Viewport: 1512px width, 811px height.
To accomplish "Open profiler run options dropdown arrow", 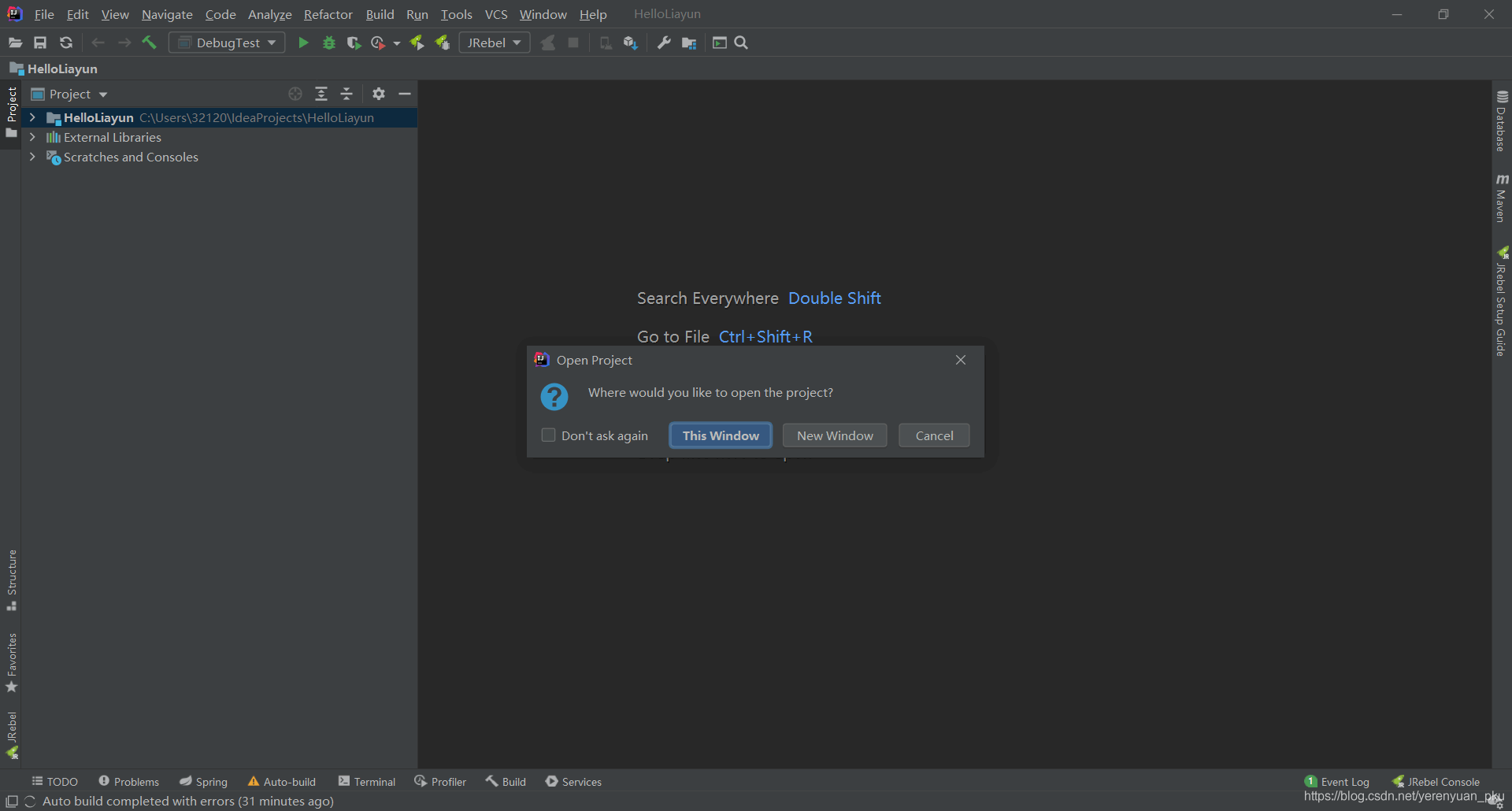I will coord(397,43).
